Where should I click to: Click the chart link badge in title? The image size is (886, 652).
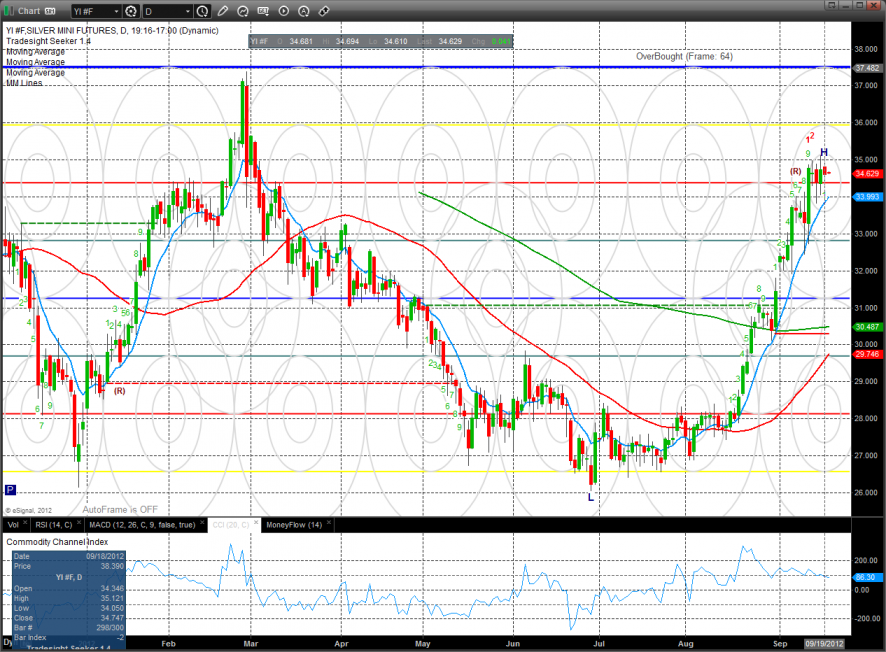[x=49, y=11]
